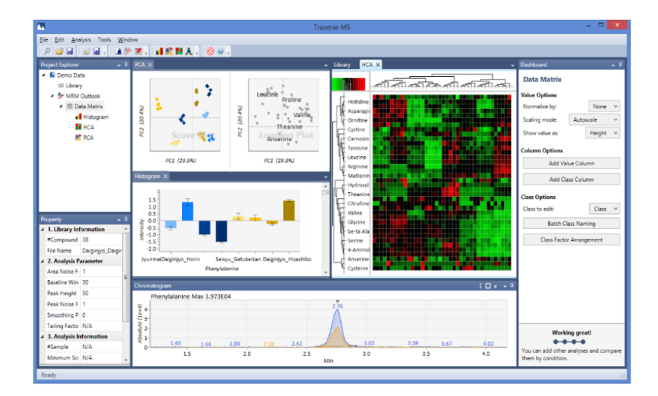This screenshot has height=396, width=658.
Task: Open the Normalize by dropdown
Action: [x=604, y=107]
